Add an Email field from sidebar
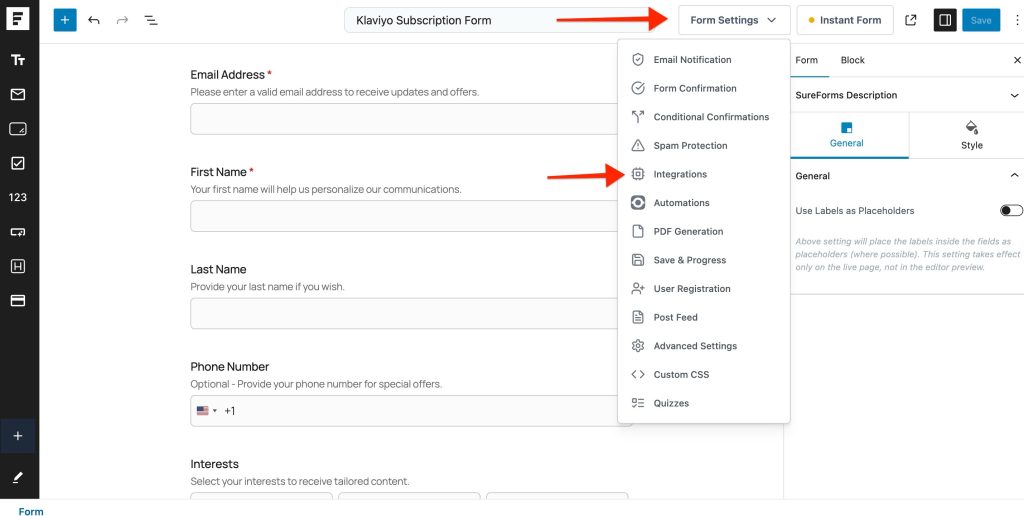The width and height of the screenshot is (1024, 516). click(x=18, y=95)
